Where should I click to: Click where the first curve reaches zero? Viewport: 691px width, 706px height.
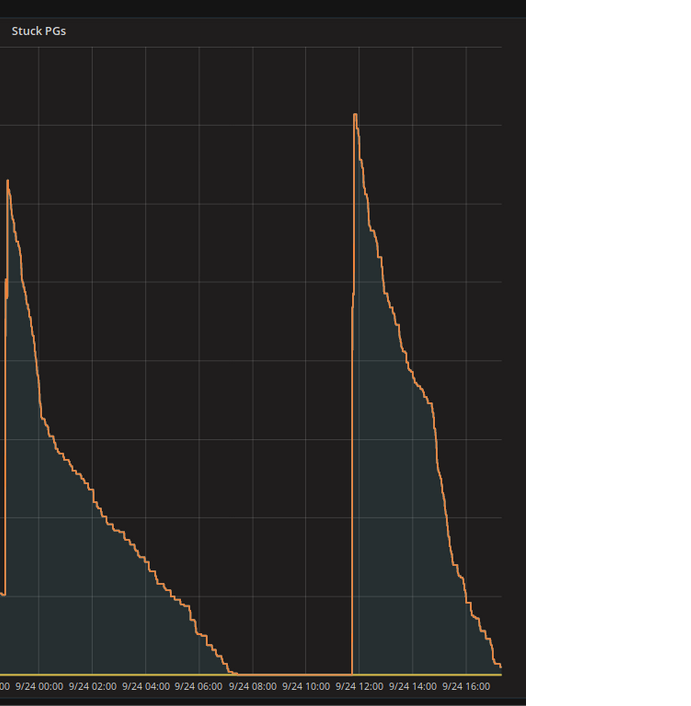tap(232, 673)
